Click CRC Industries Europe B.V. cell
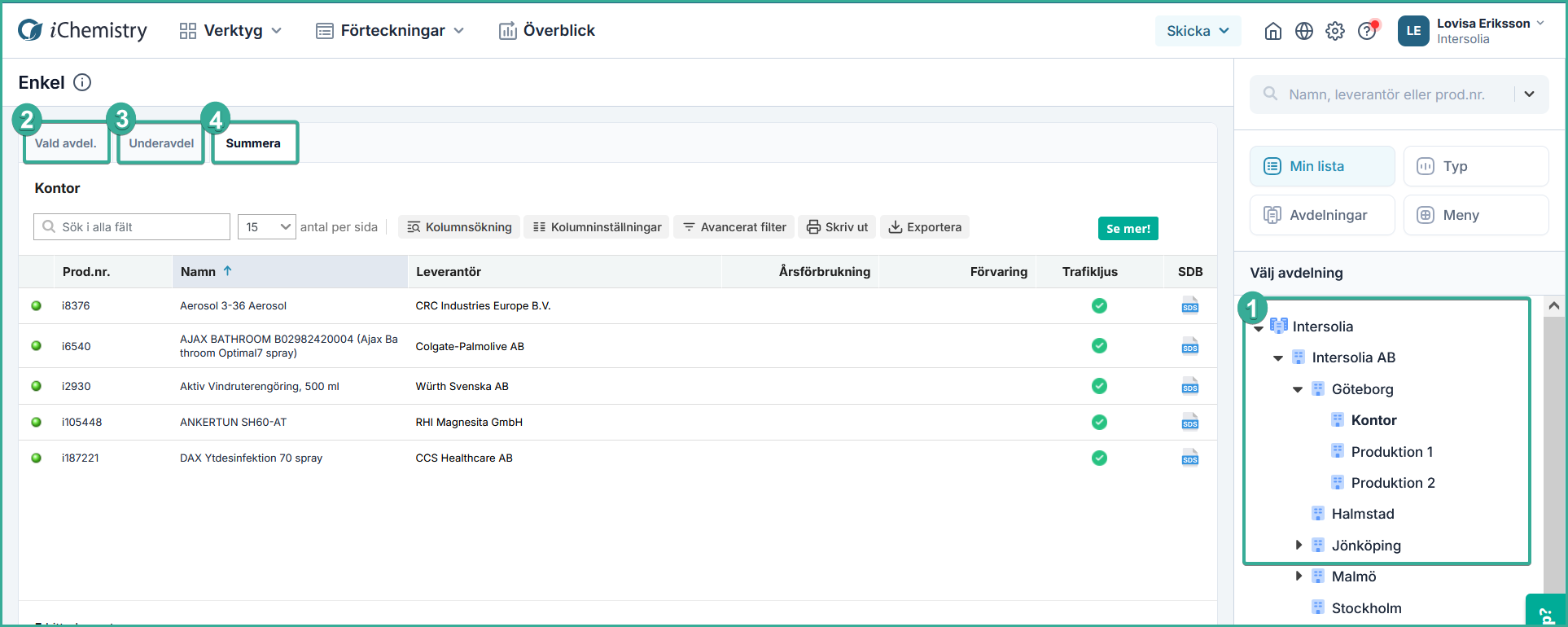 pyautogui.click(x=483, y=306)
